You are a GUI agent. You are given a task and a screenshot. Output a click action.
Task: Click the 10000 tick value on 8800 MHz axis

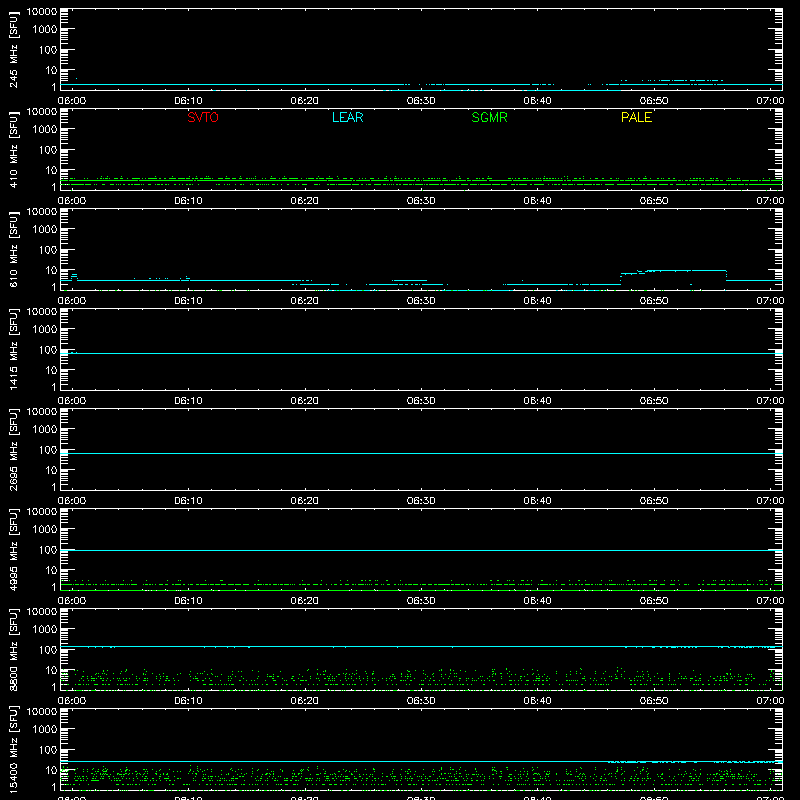pos(42,612)
